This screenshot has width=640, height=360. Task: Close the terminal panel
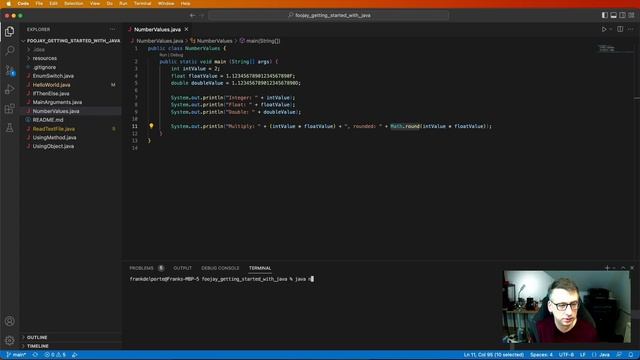click(x=632, y=268)
